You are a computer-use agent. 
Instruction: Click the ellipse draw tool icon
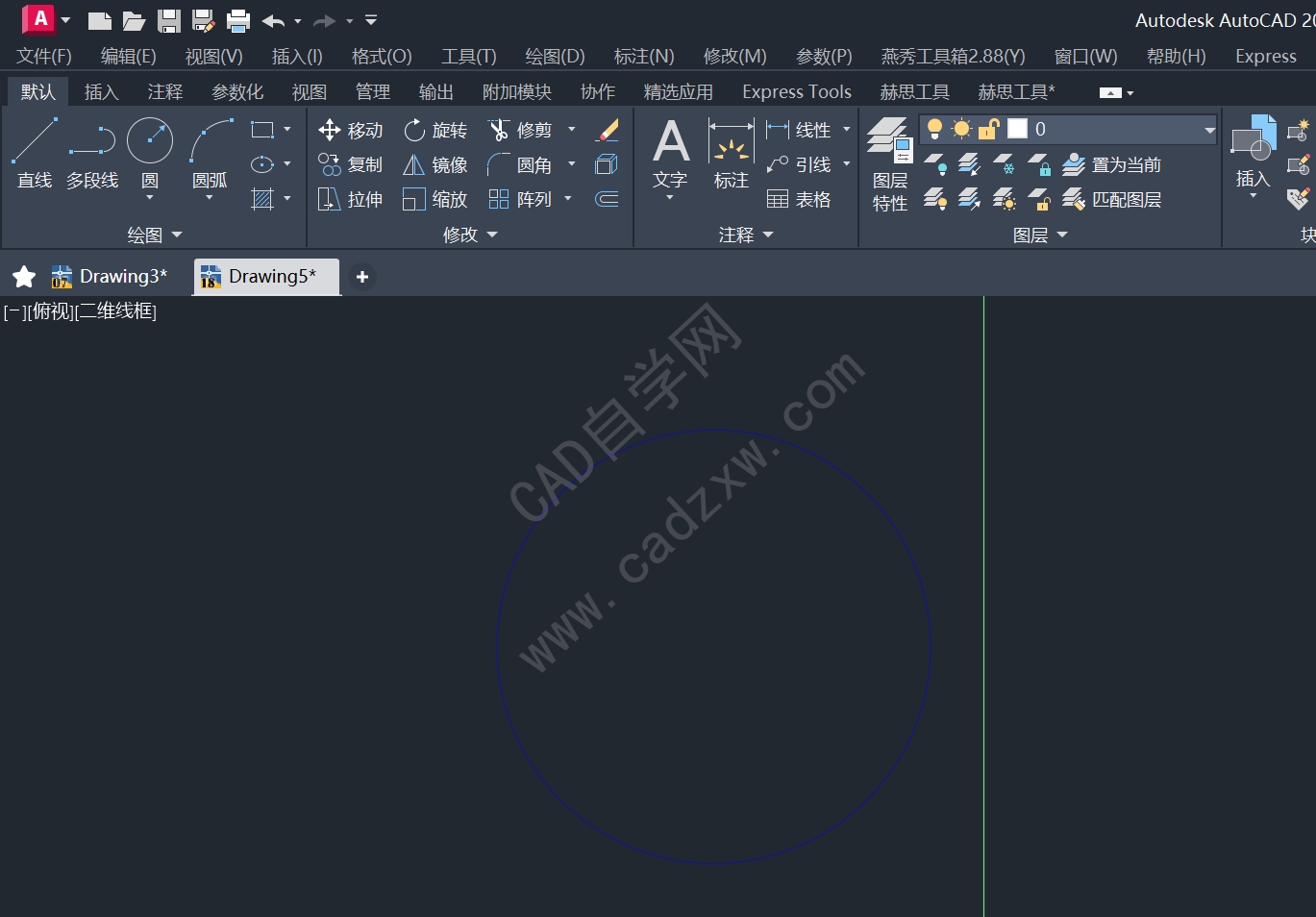click(262, 164)
